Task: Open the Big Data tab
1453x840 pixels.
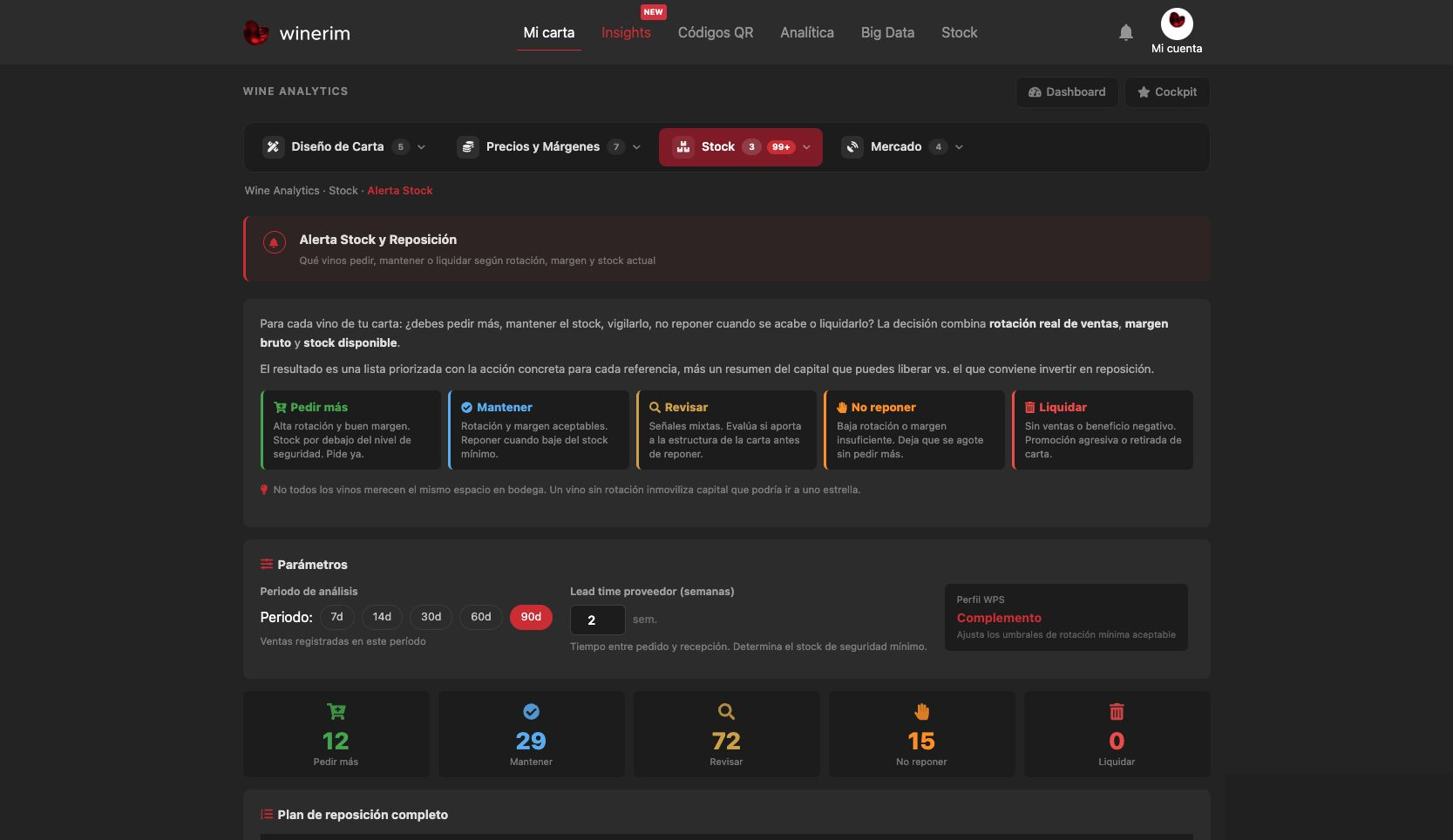Action: [887, 32]
